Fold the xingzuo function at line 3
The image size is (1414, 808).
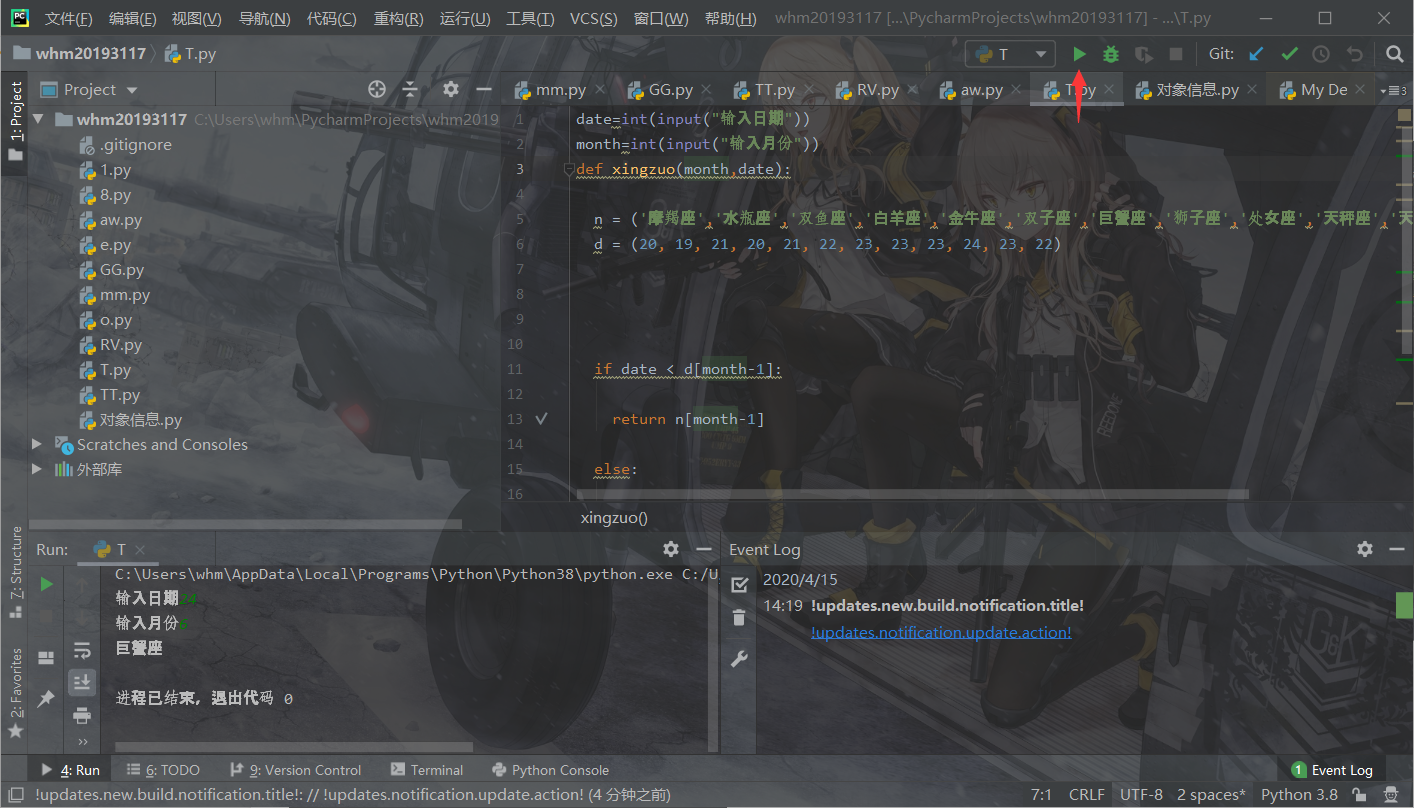coord(569,169)
